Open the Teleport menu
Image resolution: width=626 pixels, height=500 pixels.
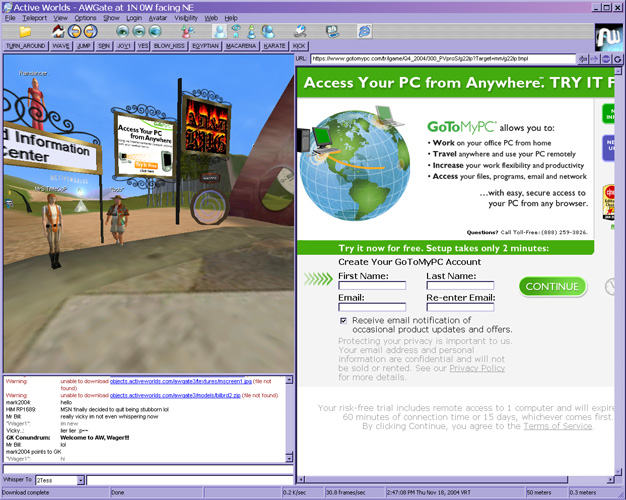tap(34, 18)
